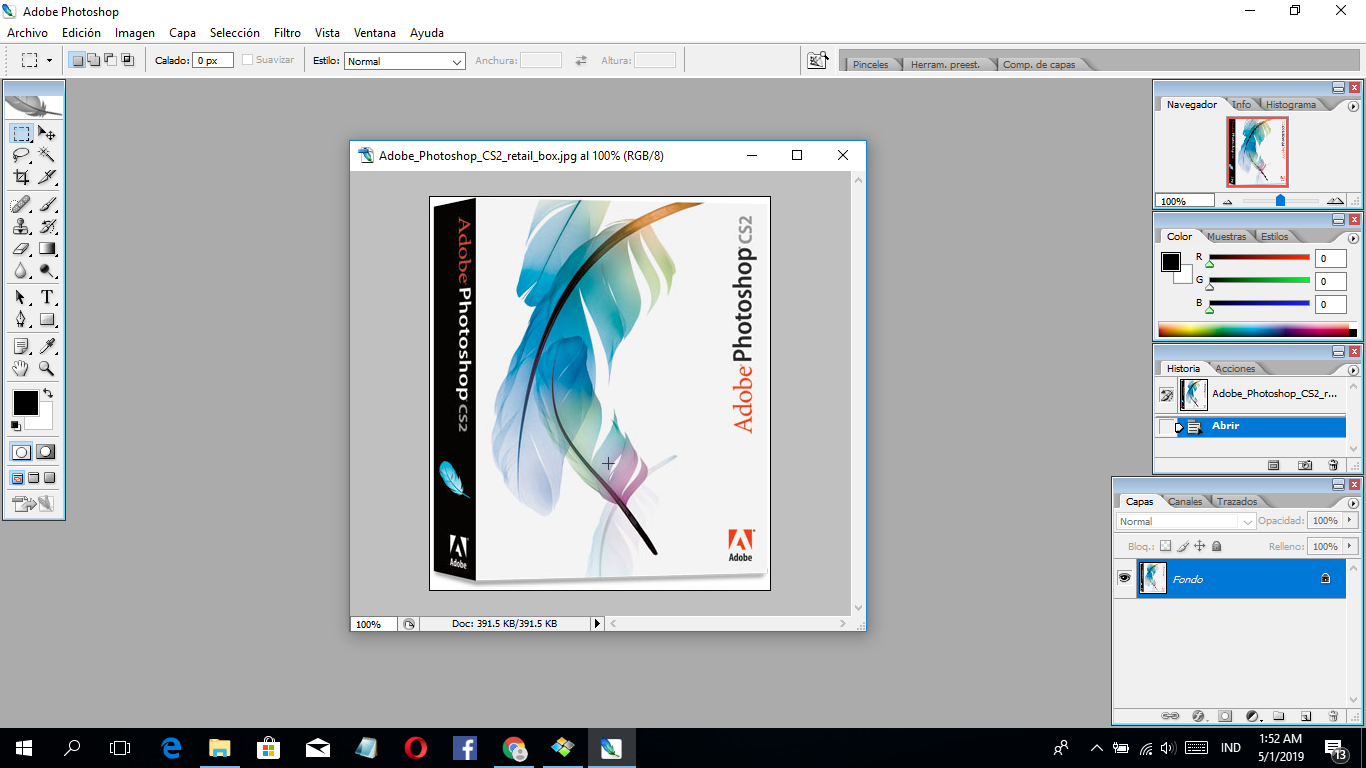Open Relleno slider arrow
Screen dimensions: 1366x768
coord(1350,546)
